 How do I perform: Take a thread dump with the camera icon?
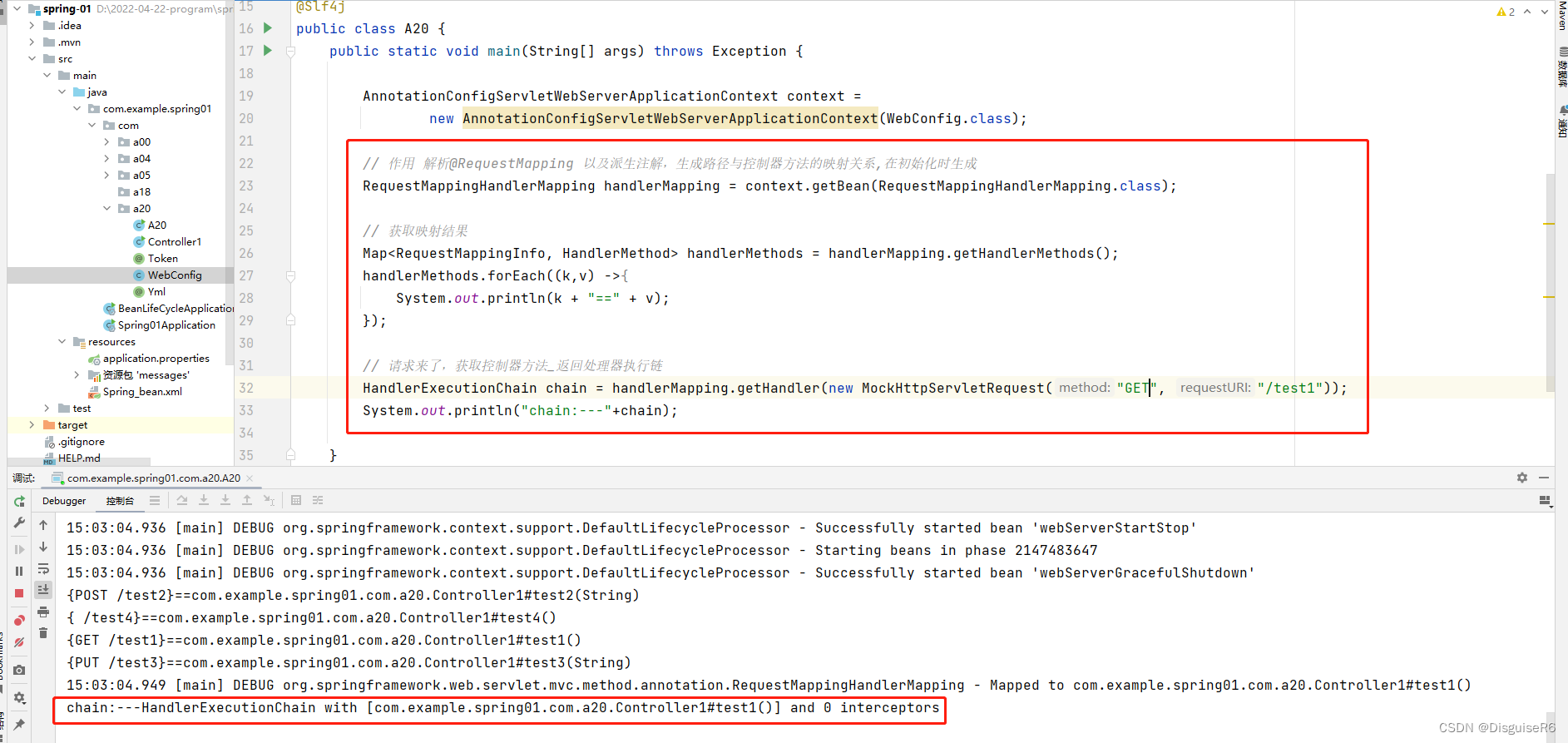pyautogui.click(x=19, y=670)
